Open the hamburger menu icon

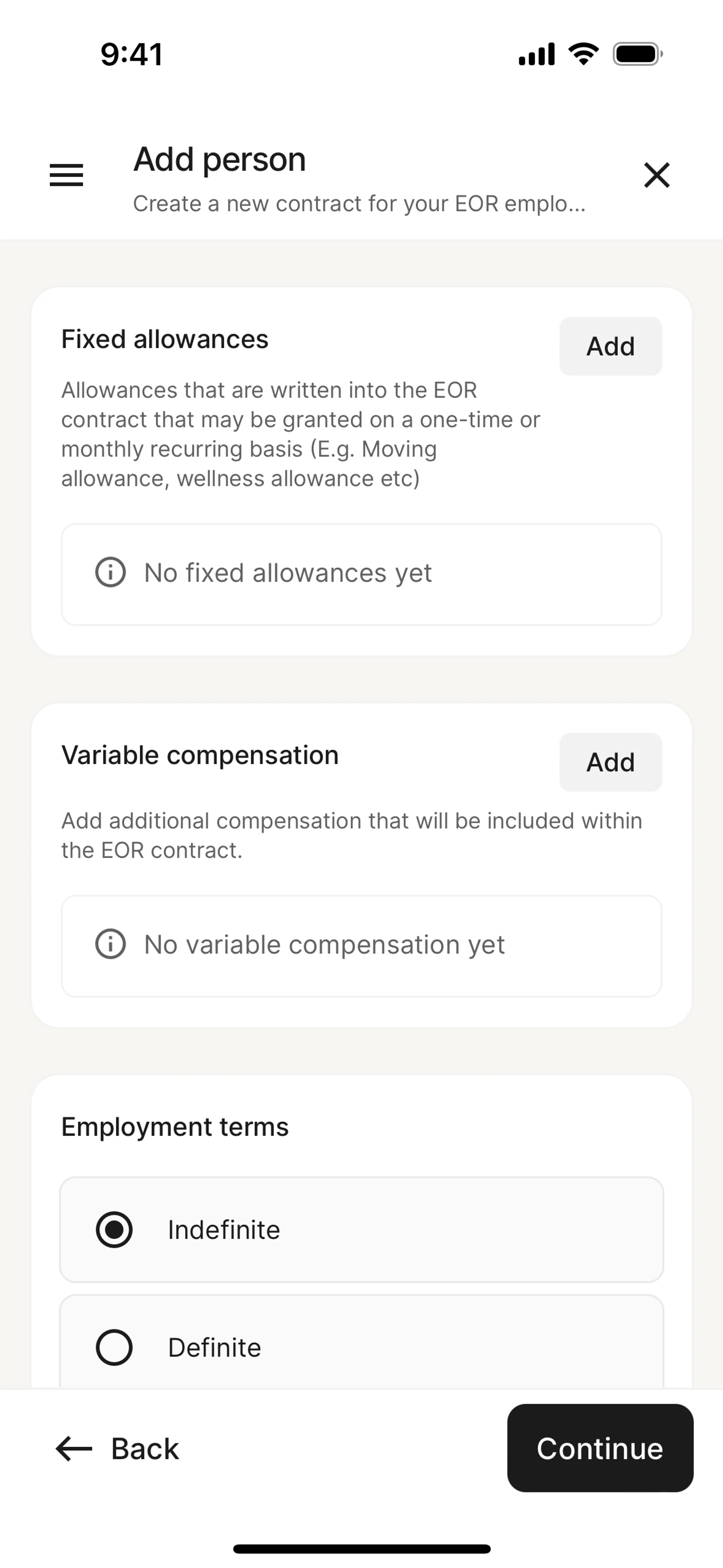[66, 175]
